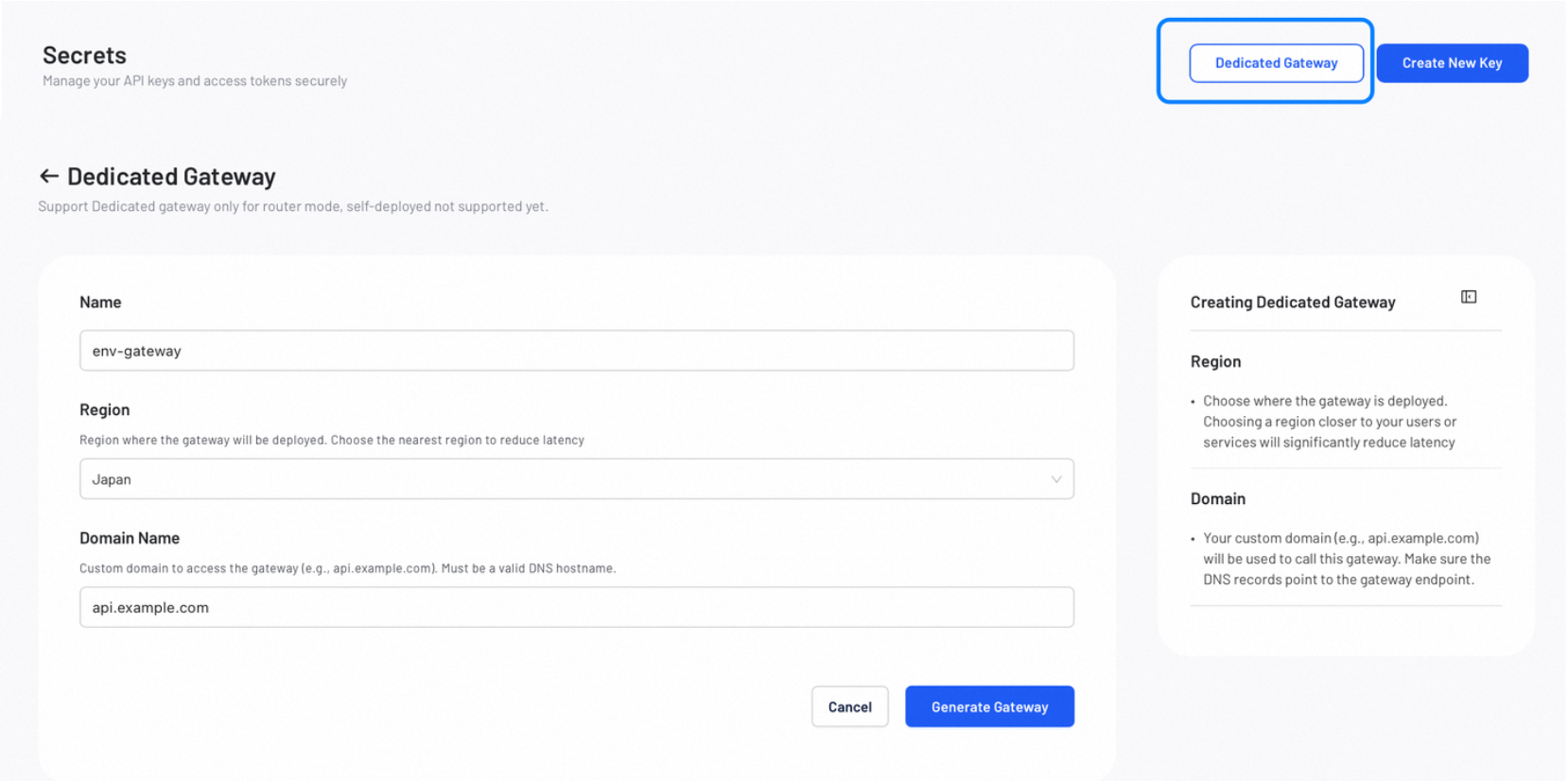Click the Region heading in help panel
The width and height of the screenshot is (1568, 781).
click(x=1215, y=361)
